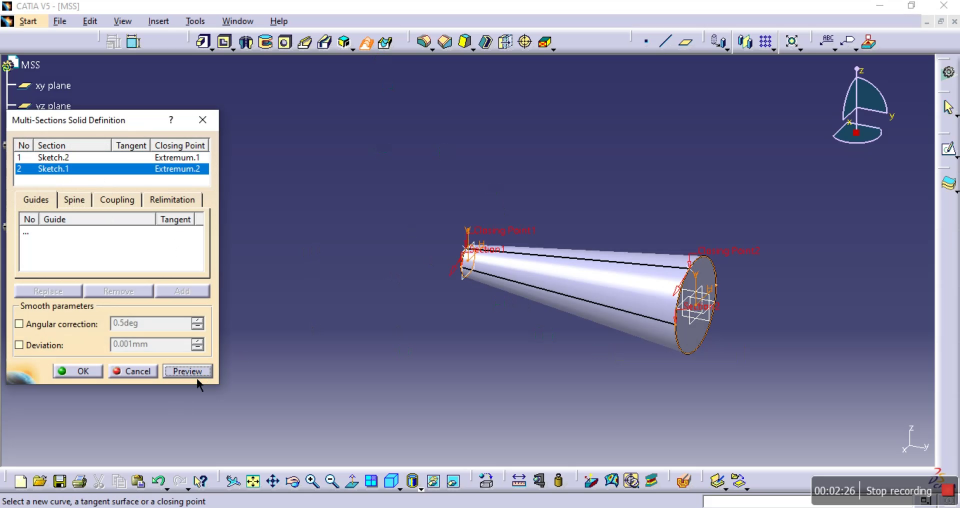Click the Rib tool icon
This screenshot has width=960, height=508.
pyautogui.click(x=304, y=42)
